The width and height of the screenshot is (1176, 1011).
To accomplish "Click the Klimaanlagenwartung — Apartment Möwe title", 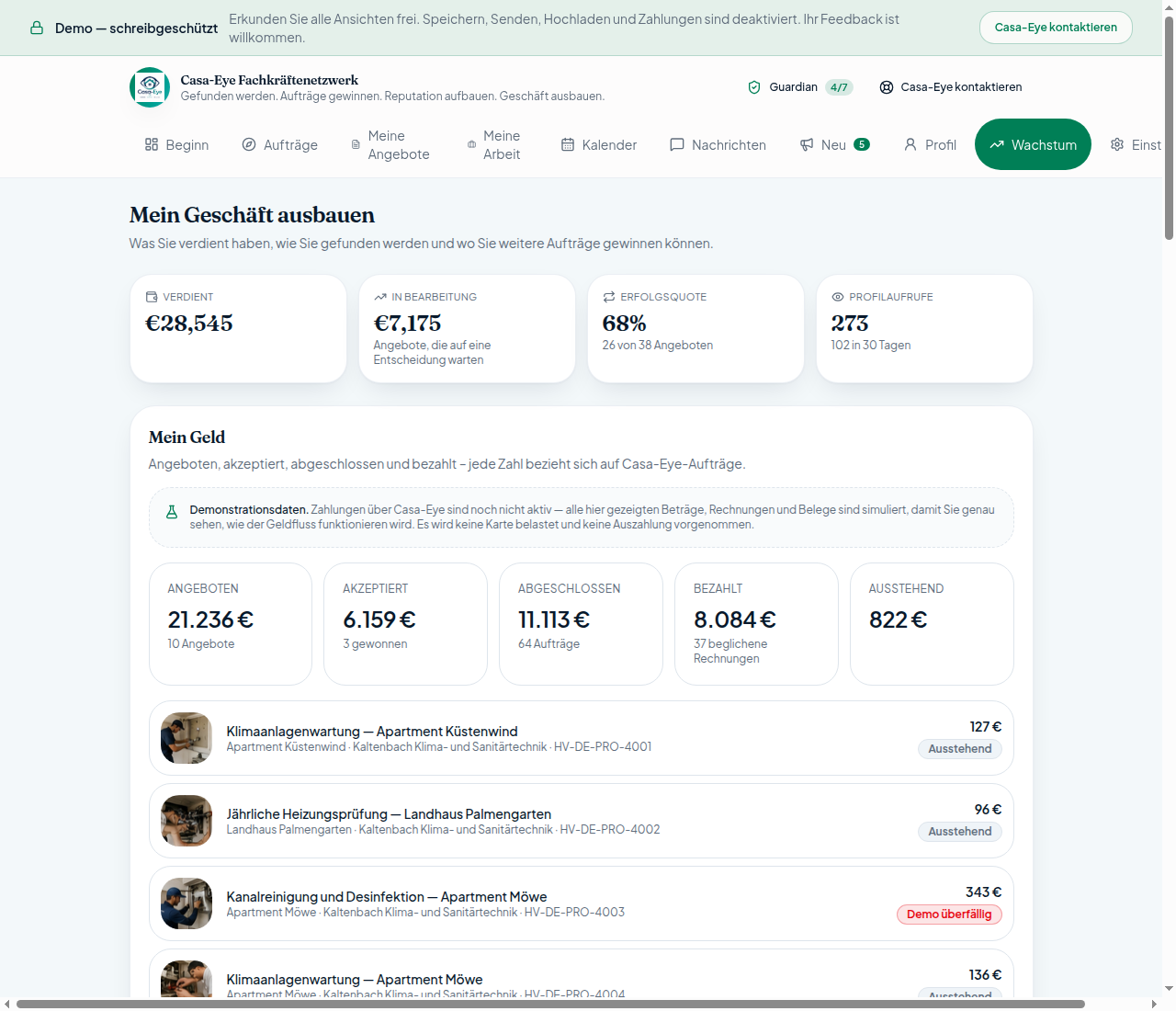I will point(355,980).
